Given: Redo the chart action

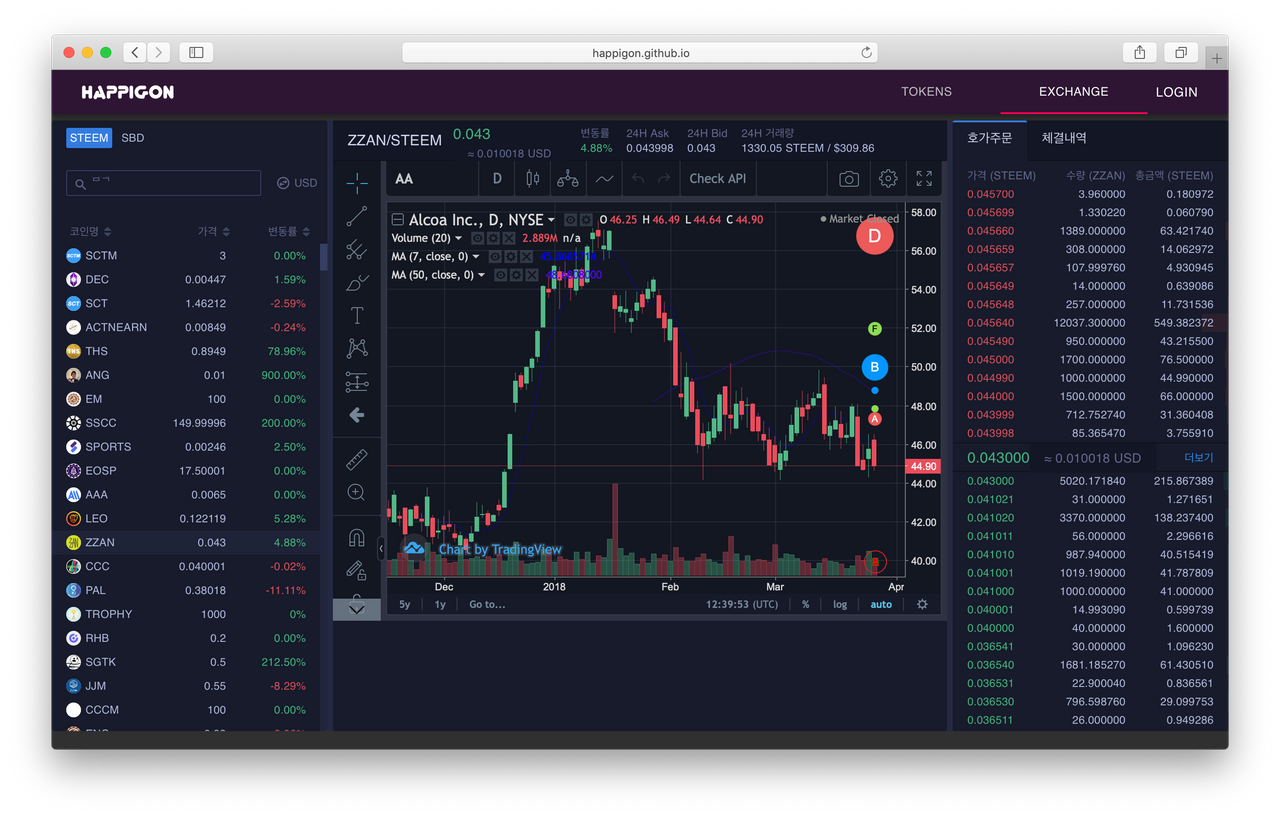Looking at the screenshot, I should [664, 179].
